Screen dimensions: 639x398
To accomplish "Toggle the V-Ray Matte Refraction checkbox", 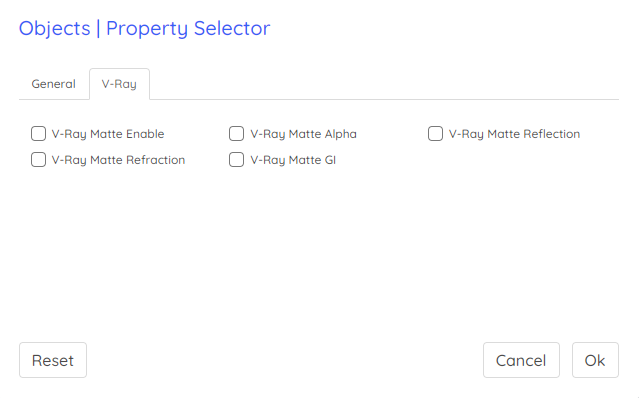I will [x=38, y=160].
